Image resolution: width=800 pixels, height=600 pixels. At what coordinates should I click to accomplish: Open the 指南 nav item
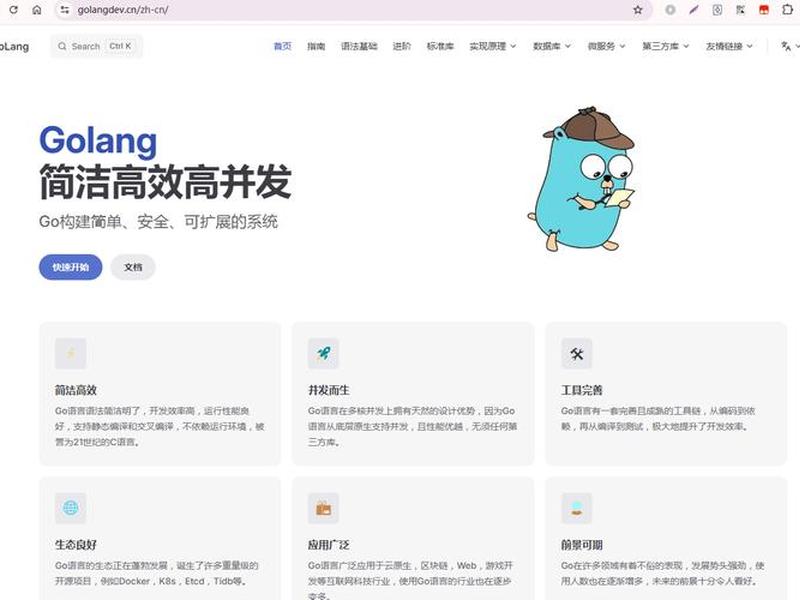point(316,46)
